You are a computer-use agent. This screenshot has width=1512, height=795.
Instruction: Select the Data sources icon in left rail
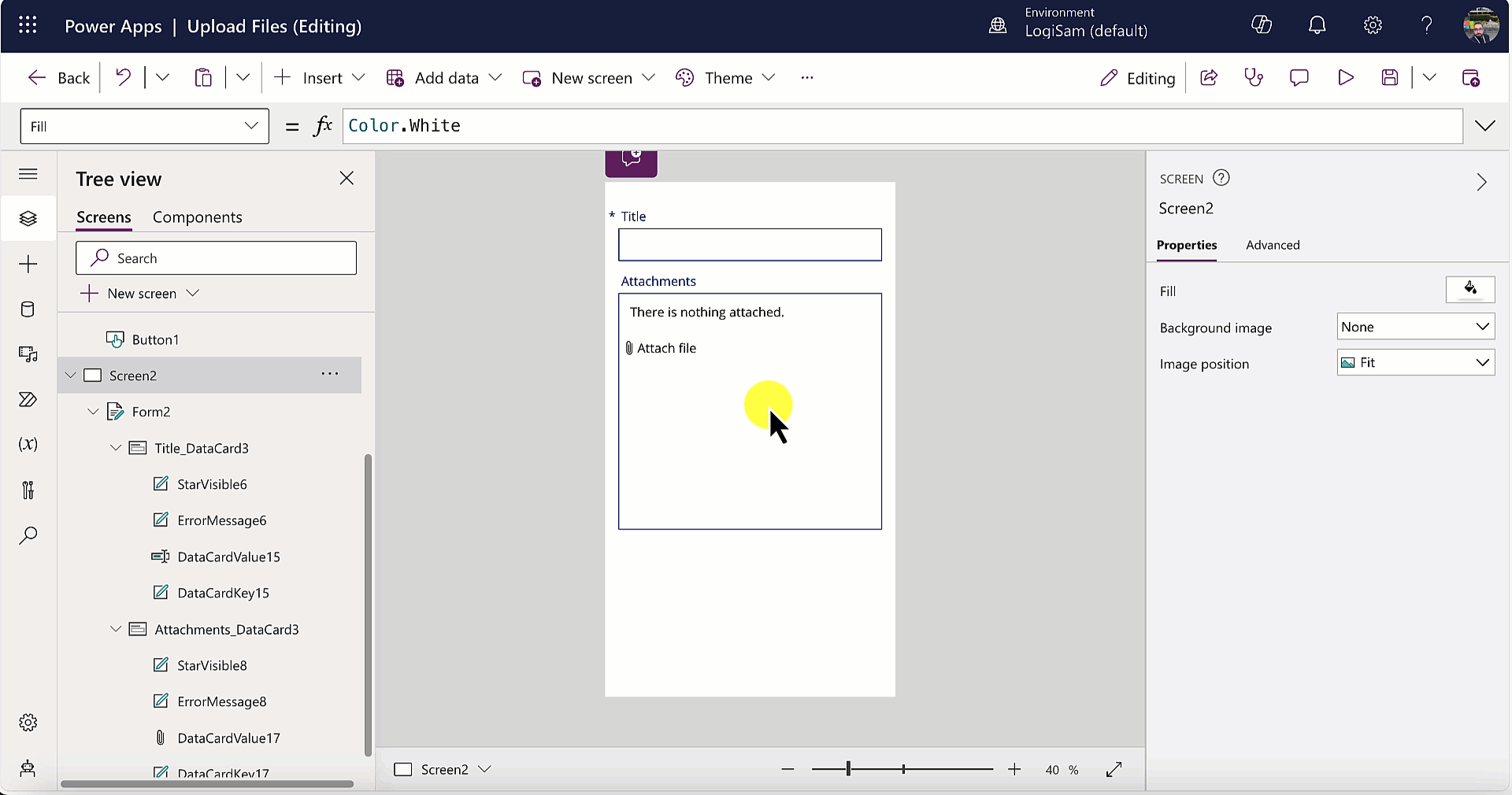(x=28, y=309)
